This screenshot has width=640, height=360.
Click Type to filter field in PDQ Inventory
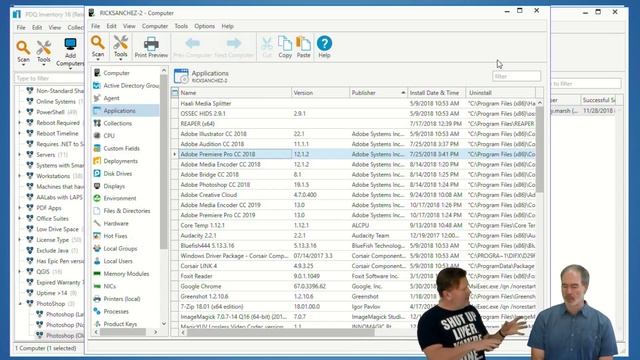coord(49,78)
